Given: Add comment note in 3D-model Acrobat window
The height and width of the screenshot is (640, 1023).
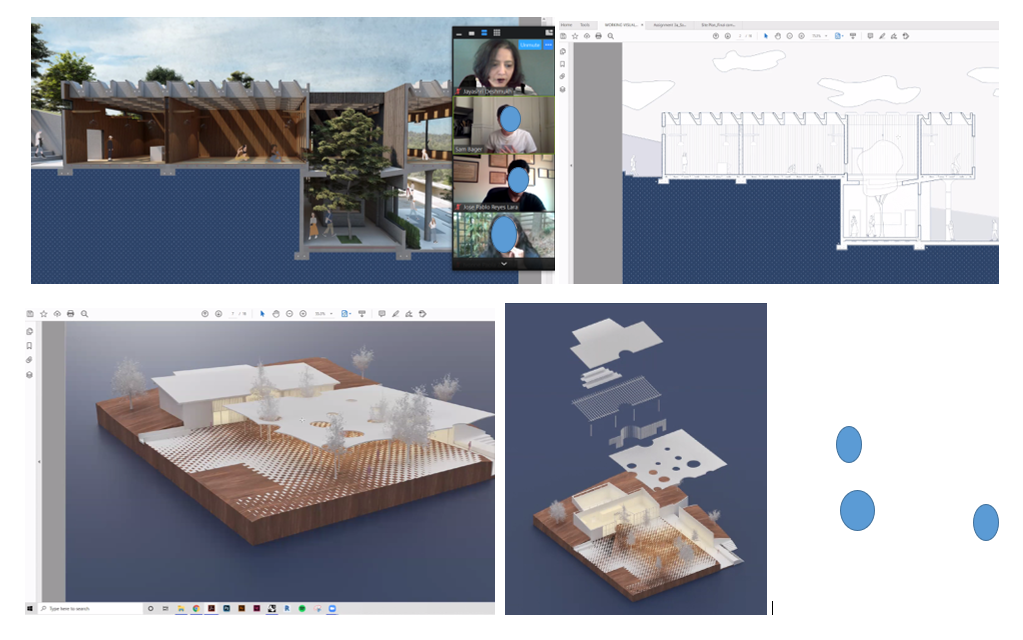Looking at the screenshot, I should coord(382,314).
